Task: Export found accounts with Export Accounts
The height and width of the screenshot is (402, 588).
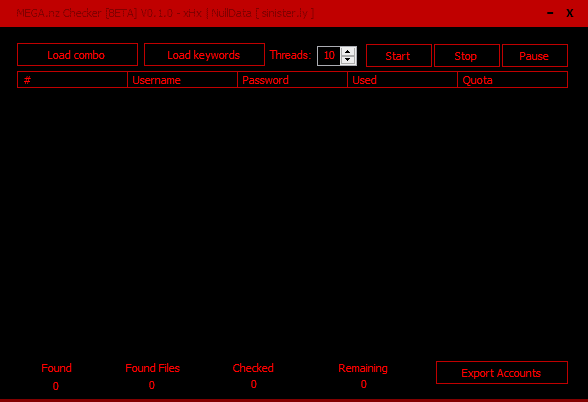Action: [502, 373]
